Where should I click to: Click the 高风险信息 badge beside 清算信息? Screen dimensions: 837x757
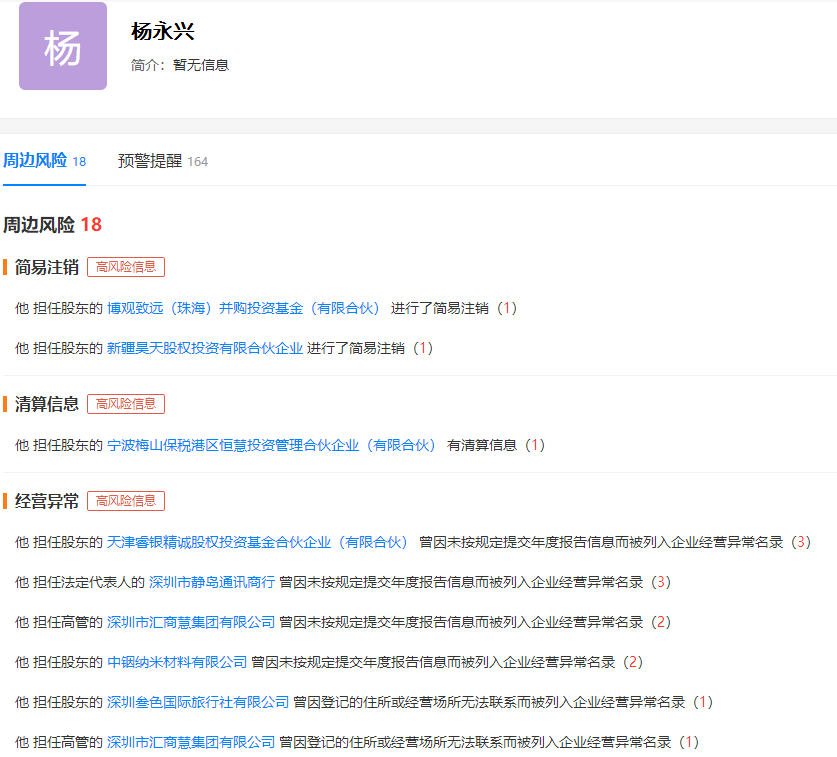coord(126,404)
